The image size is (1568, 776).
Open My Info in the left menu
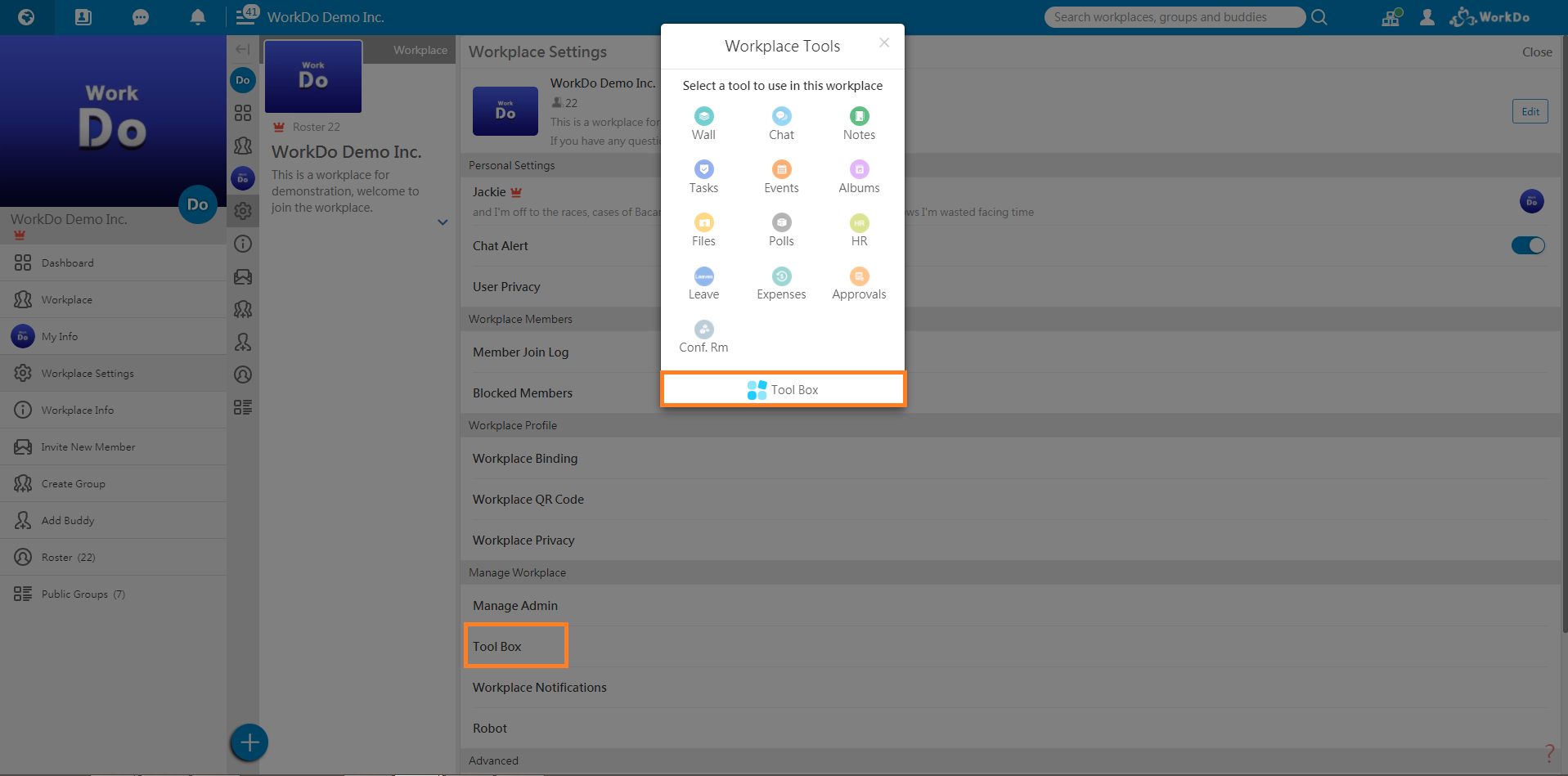coord(113,336)
